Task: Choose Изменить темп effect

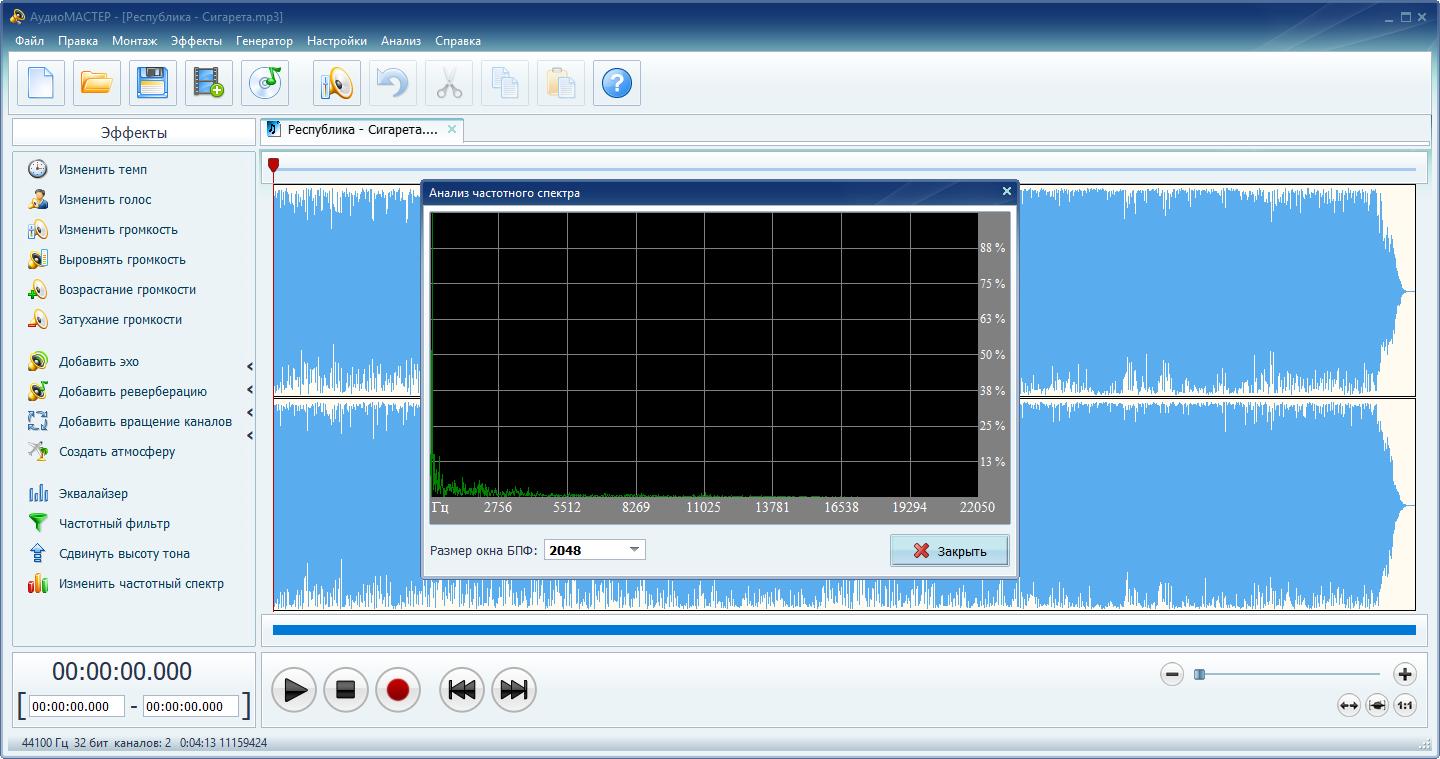Action: tap(102, 169)
